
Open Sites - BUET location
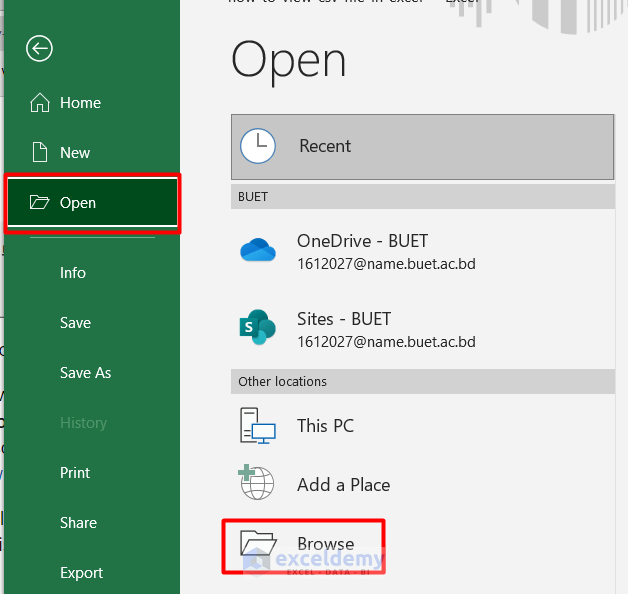(423, 329)
